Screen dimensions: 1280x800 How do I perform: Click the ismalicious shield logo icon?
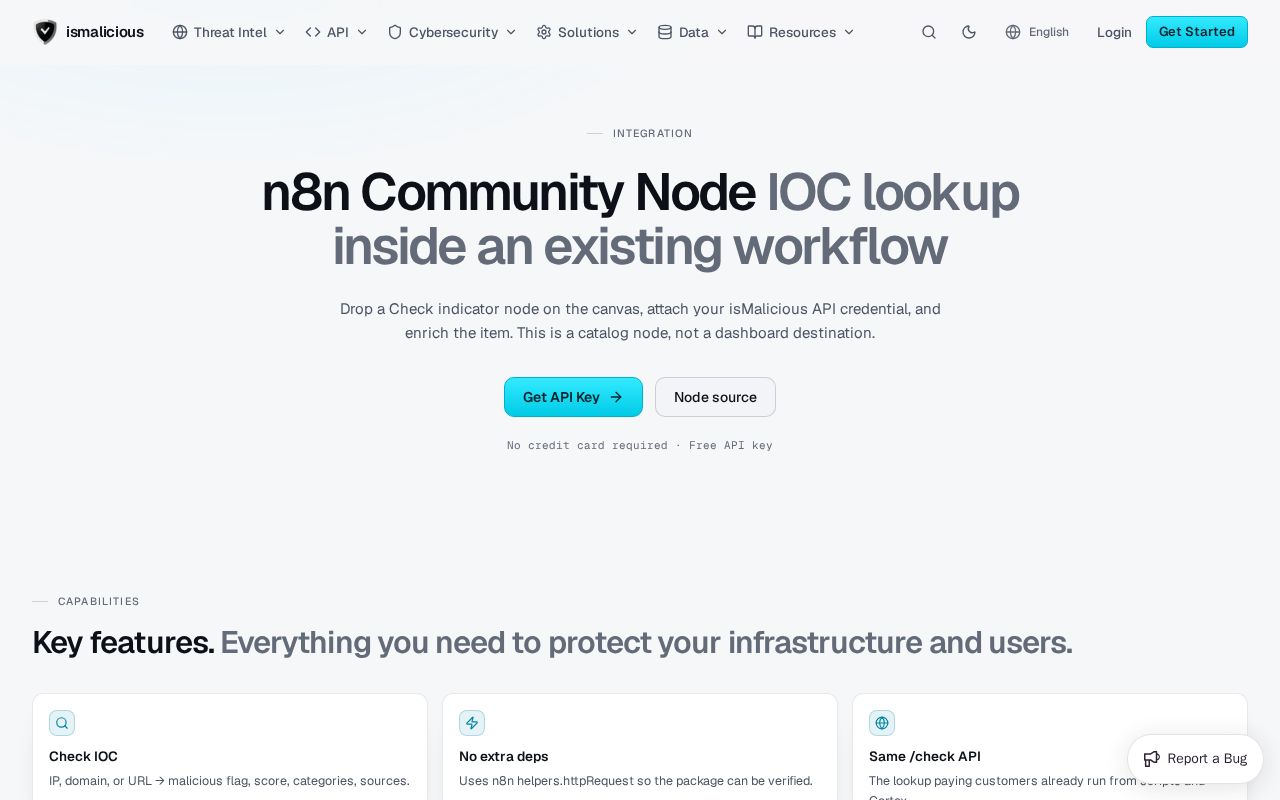pyautogui.click(x=46, y=32)
